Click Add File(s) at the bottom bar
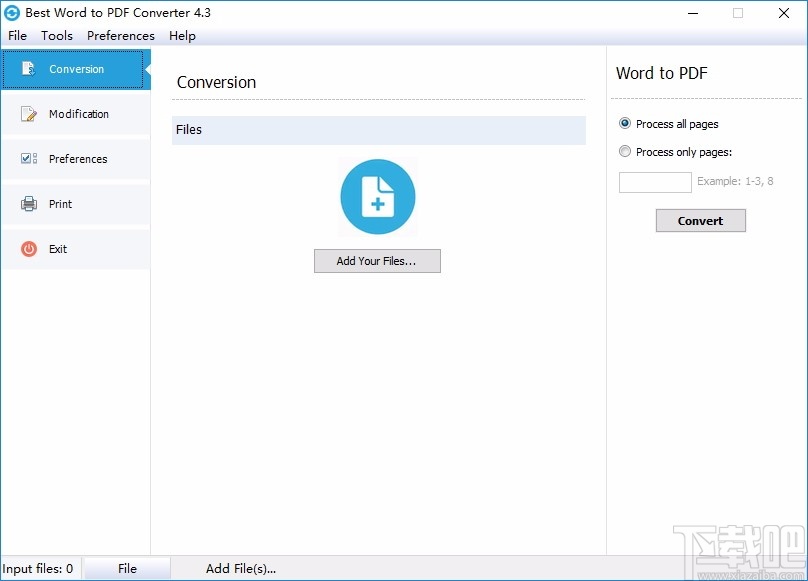The width and height of the screenshot is (808, 581). 240,567
